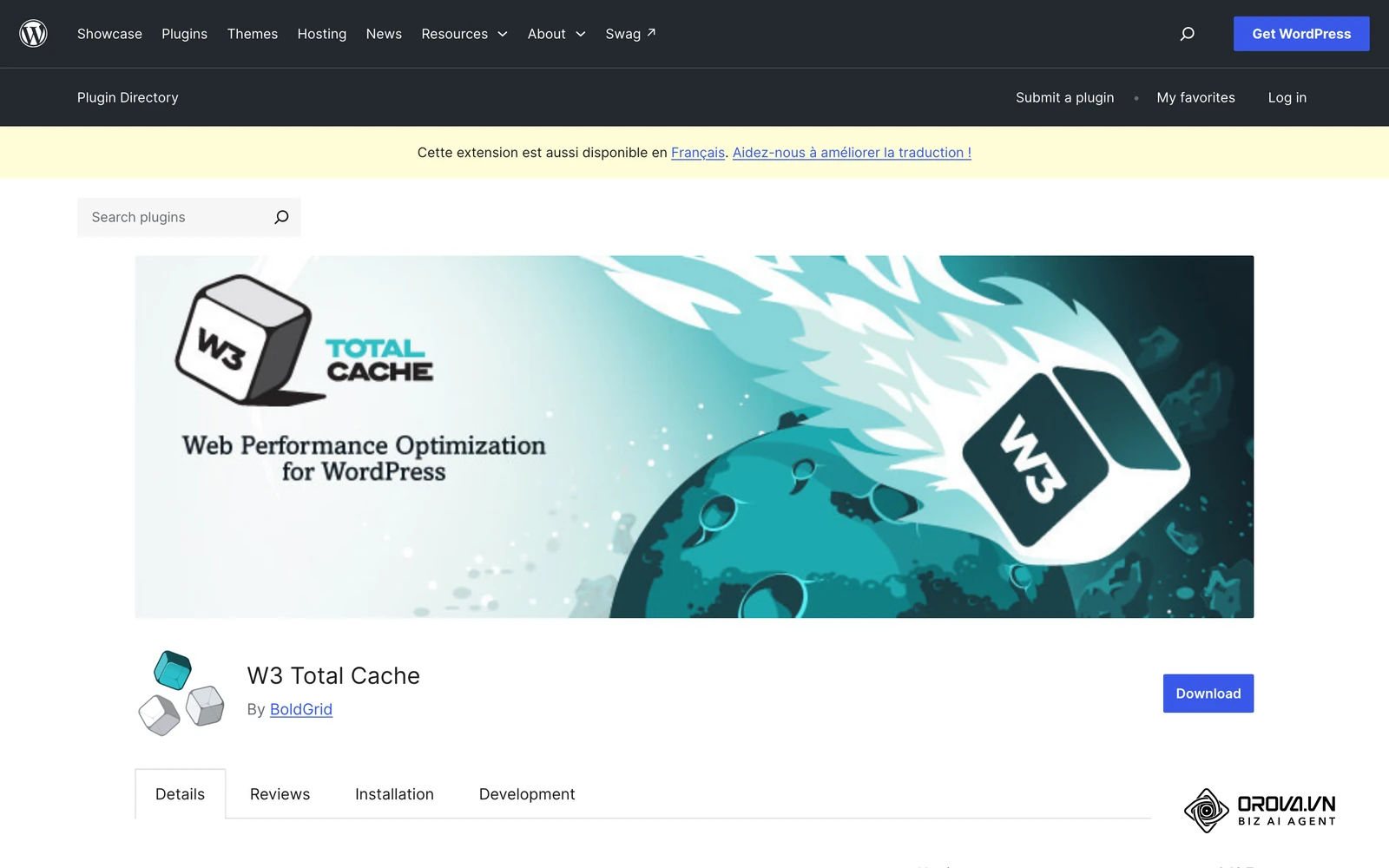Open the Plugin Directory link
Screen dimensions: 1389x868
128,97
